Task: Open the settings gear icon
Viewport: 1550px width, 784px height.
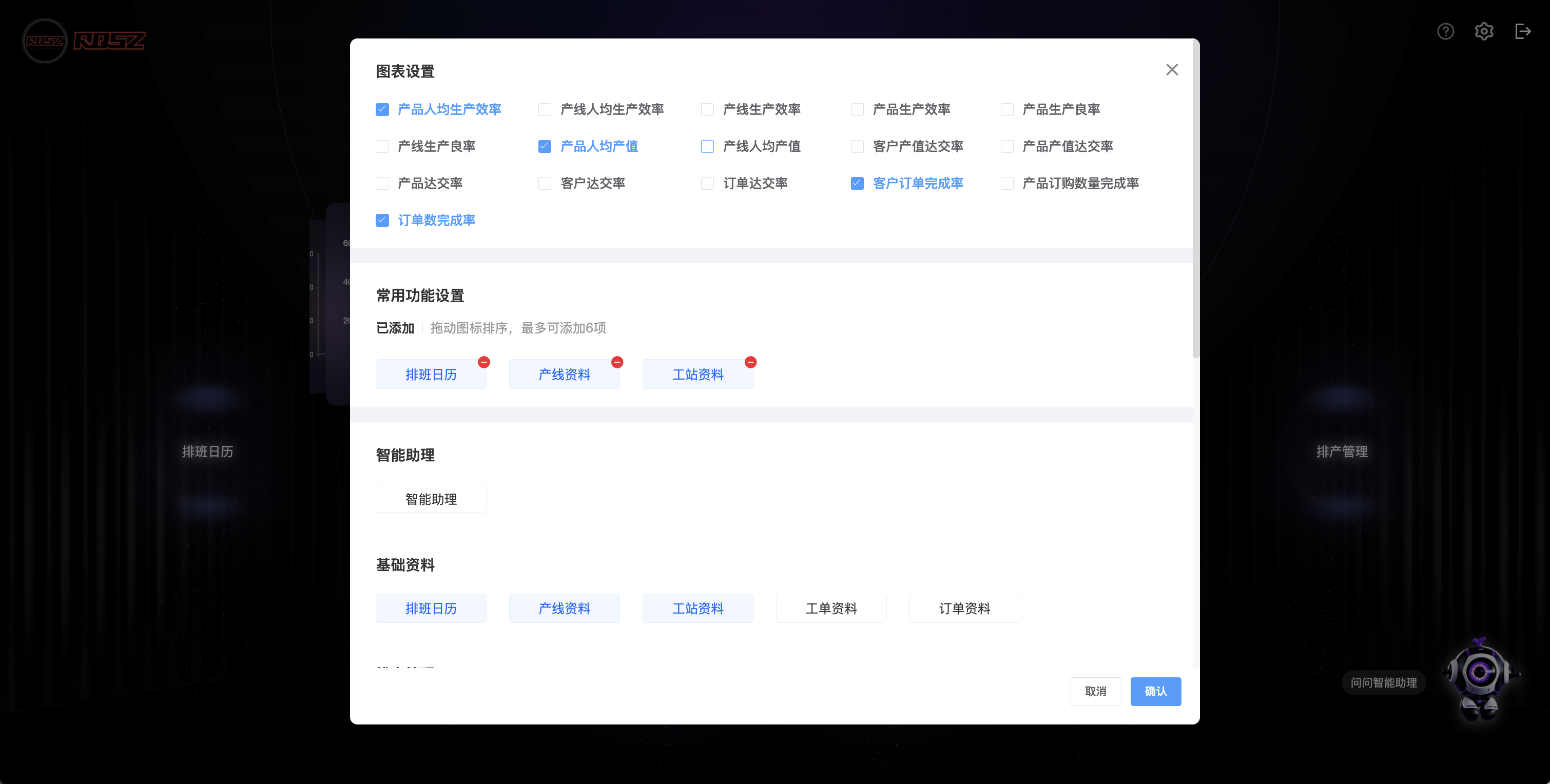Action: point(1484,31)
